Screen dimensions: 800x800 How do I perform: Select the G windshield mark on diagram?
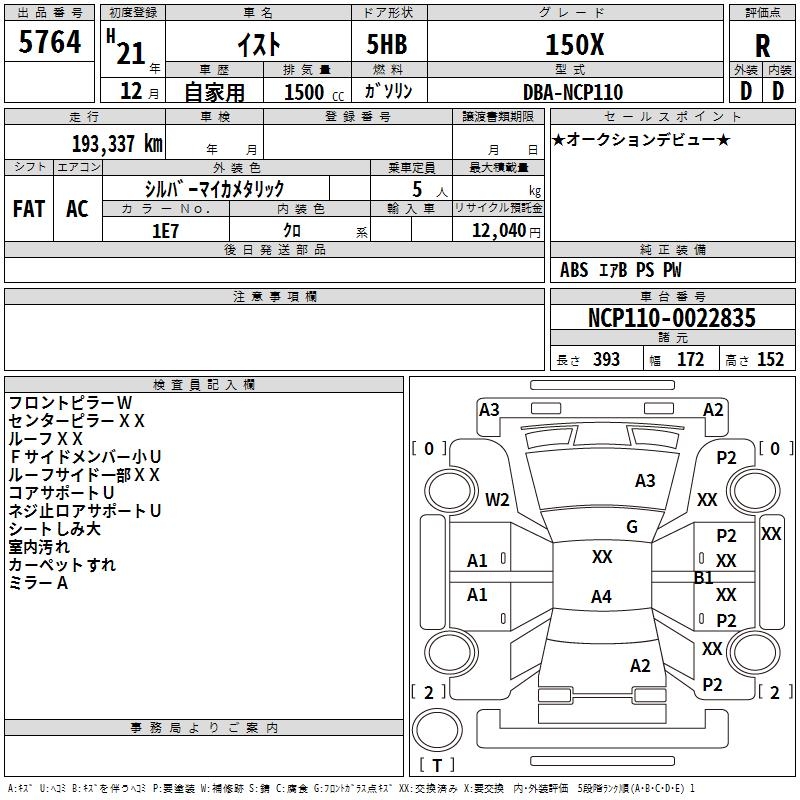(632, 527)
